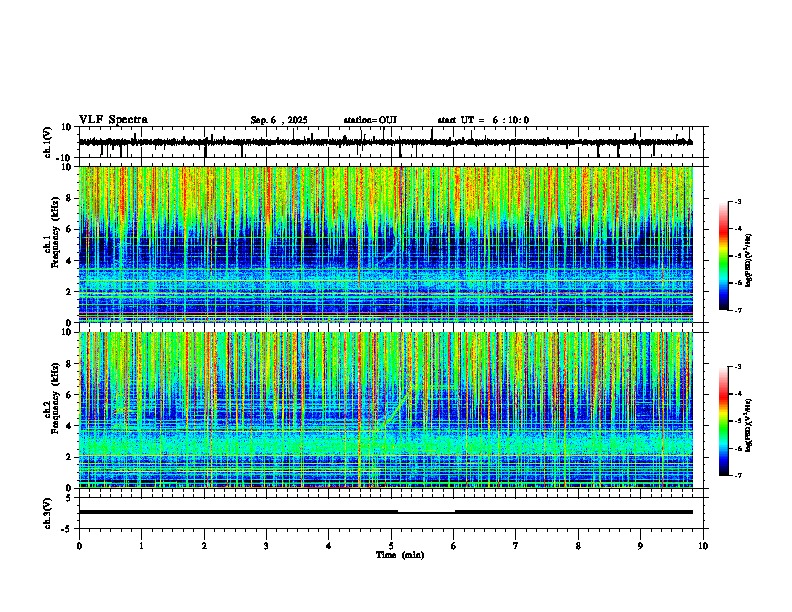Select the "start UT = 6 : 10: 0" text

[x=483, y=120]
